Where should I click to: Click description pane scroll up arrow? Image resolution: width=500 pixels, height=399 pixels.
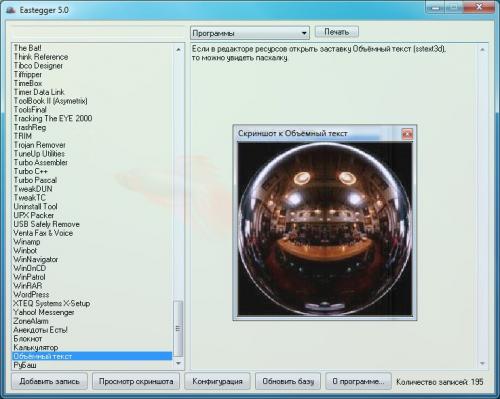point(482,49)
